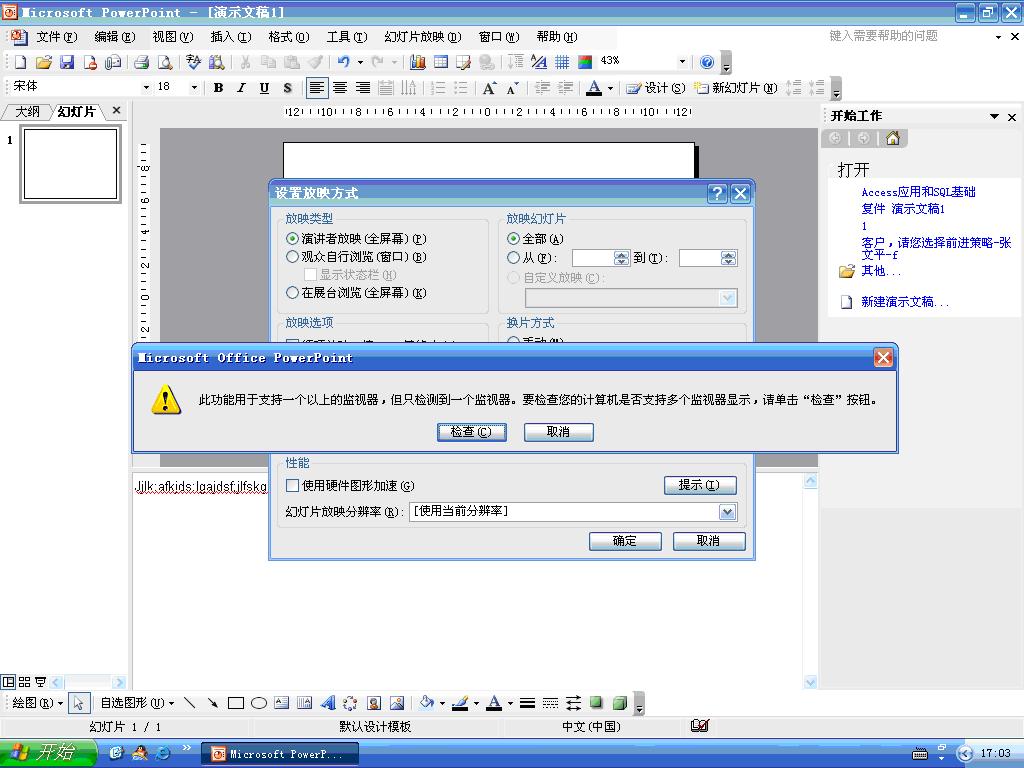Click 确定 in the 设置放映方式 dialog
The height and width of the screenshot is (768, 1024).
pyautogui.click(x=625, y=541)
